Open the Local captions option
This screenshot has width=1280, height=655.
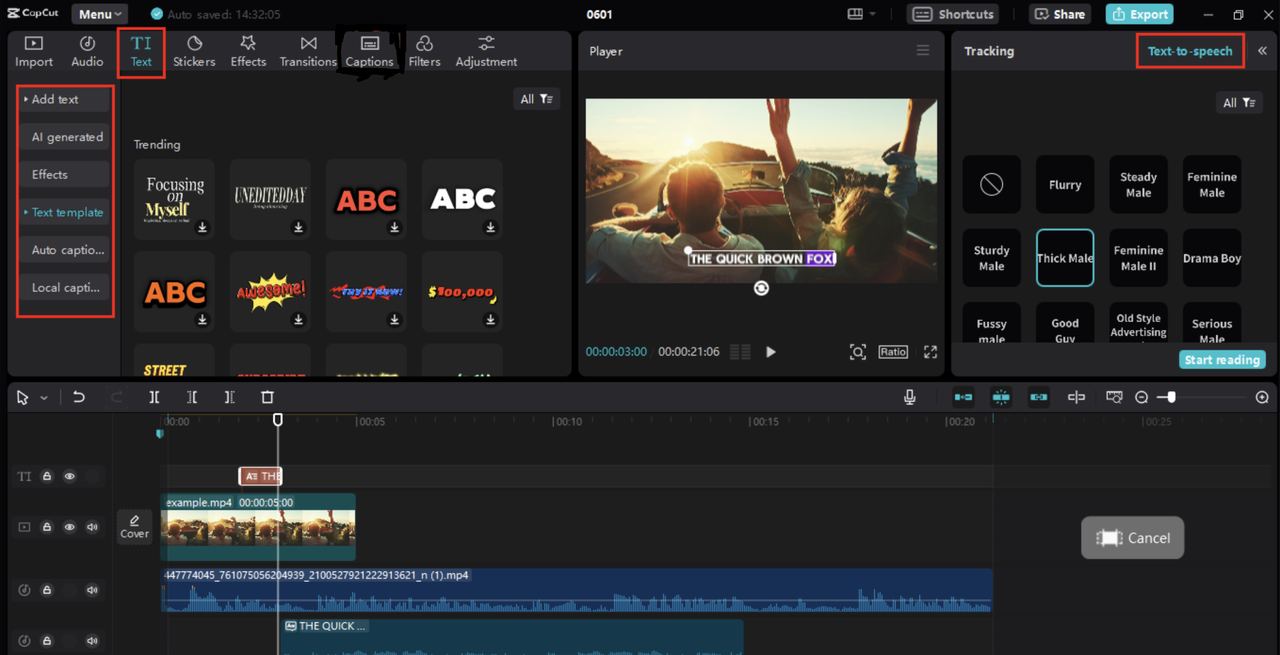click(x=66, y=287)
